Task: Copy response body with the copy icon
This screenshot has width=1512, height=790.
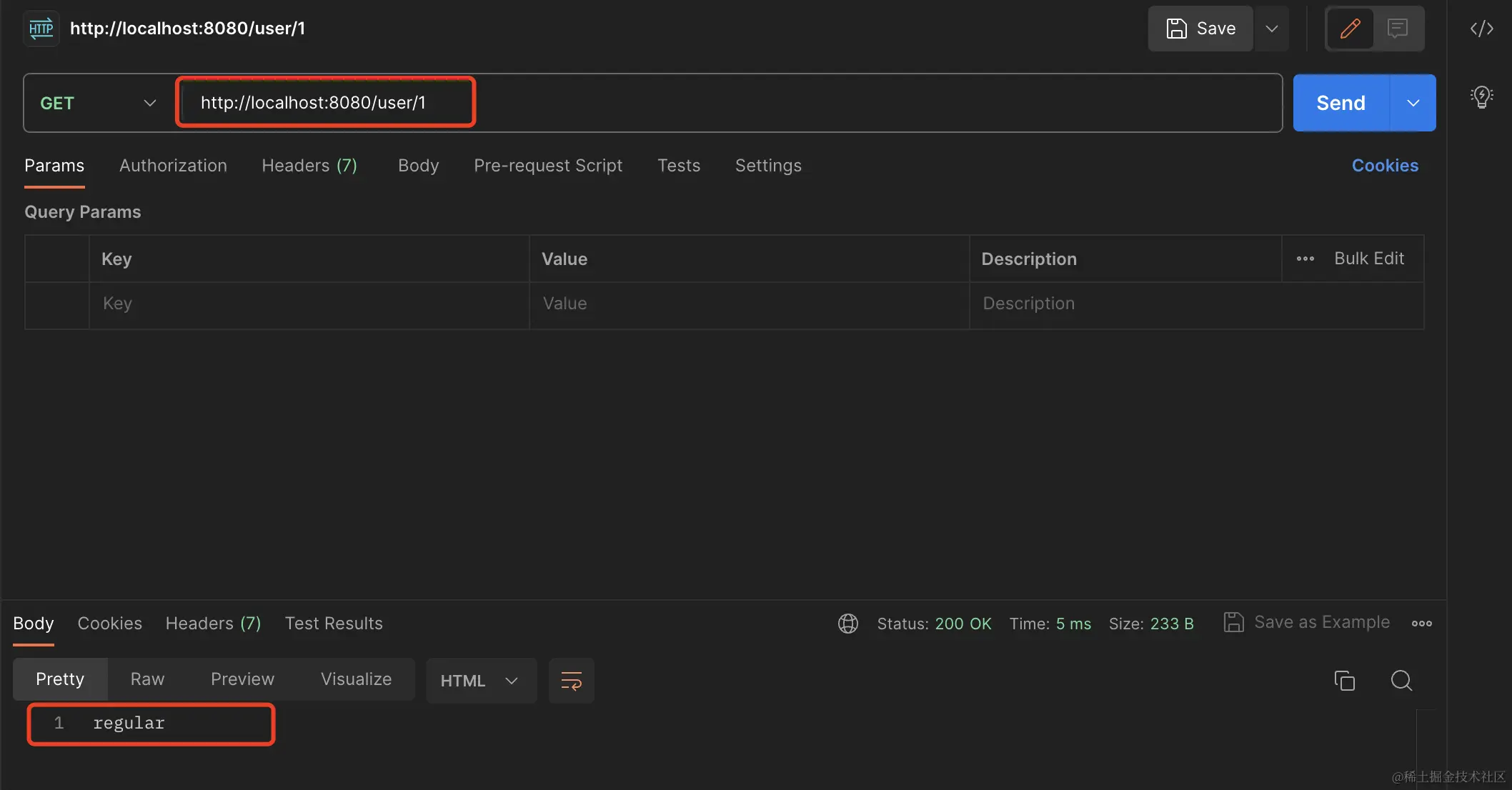Action: coord(1344,681)
